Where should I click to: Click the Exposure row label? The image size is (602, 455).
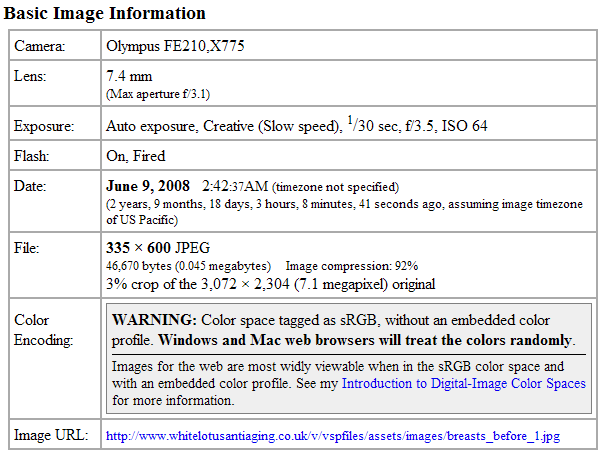[44, 127]
